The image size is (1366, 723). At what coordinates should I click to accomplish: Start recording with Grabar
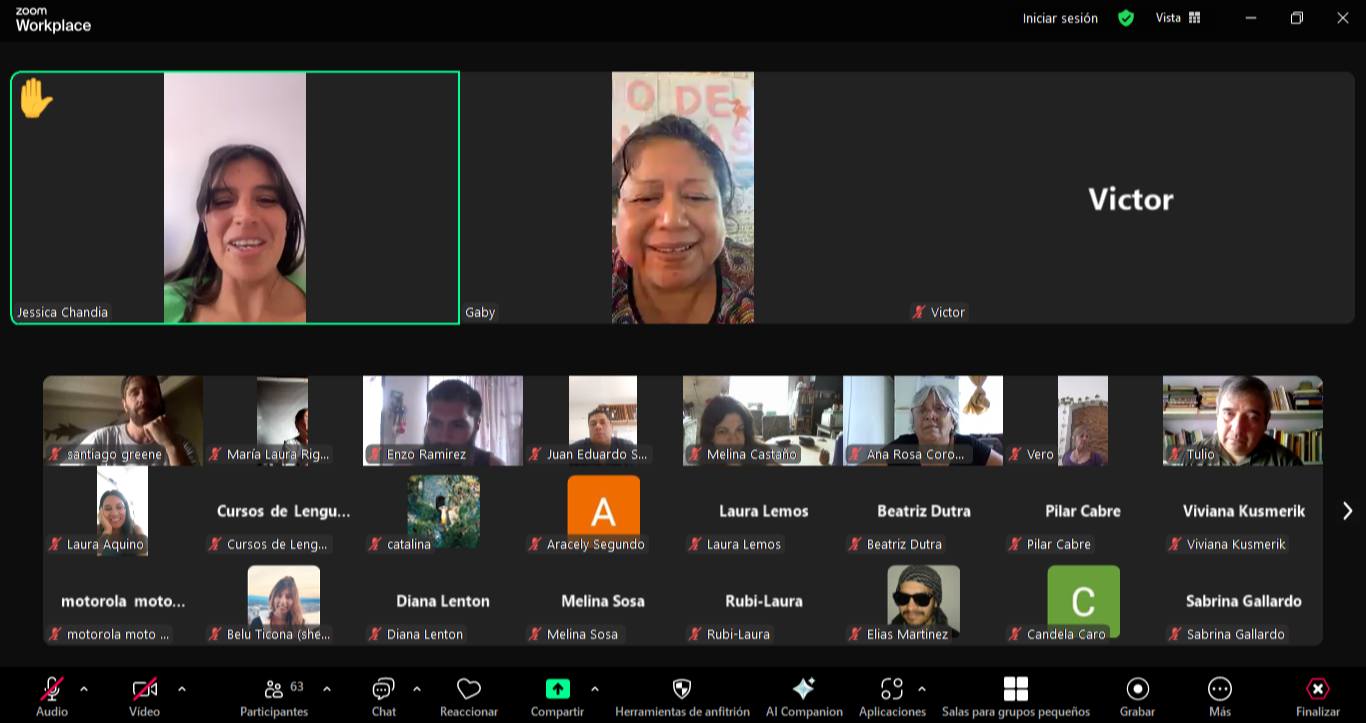click(1137, 689)
